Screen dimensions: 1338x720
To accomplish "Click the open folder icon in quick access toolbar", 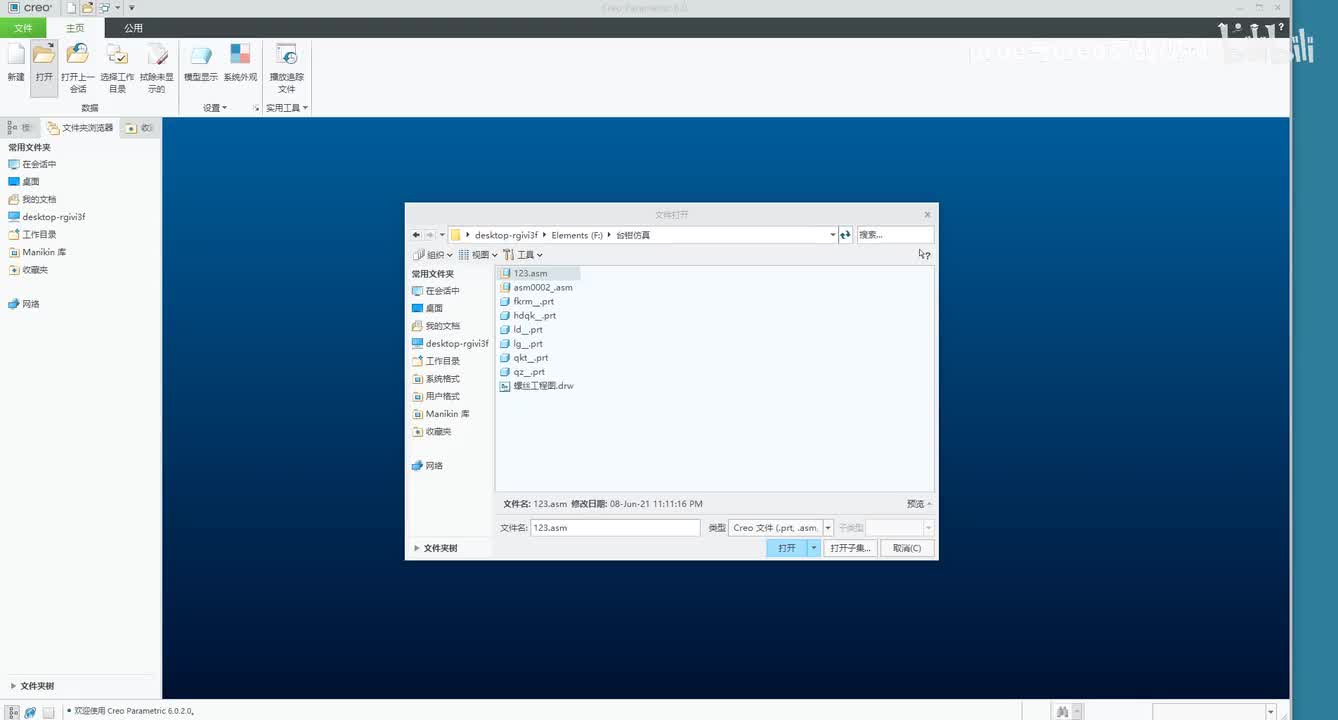I will [88, 8].
